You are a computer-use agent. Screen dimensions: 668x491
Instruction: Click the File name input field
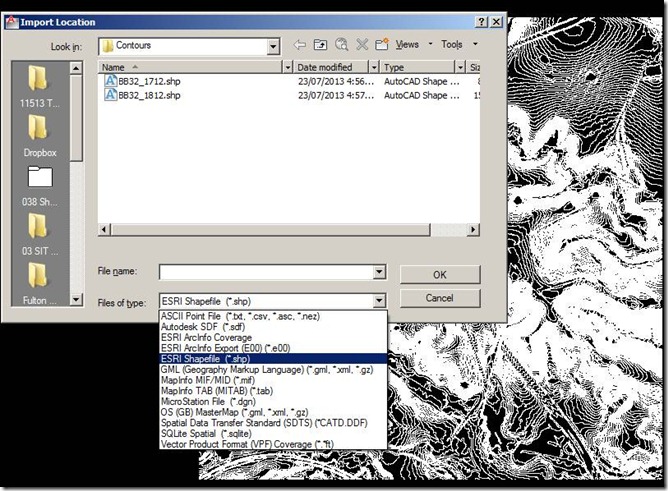tap(266, 272)
